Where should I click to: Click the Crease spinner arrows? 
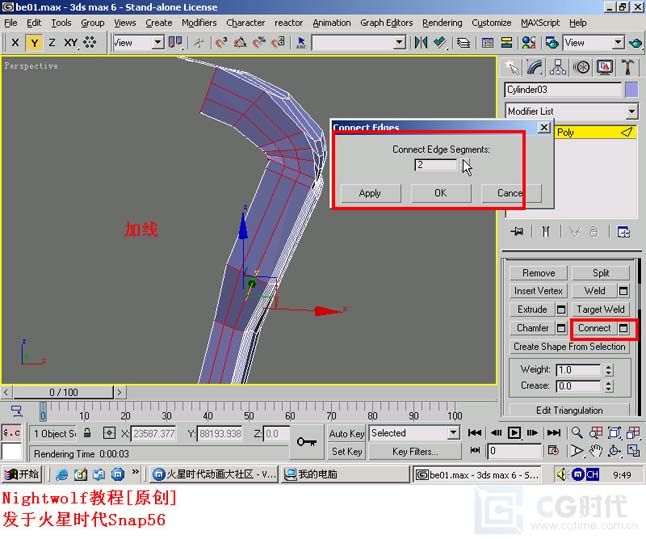tap(609, 386)
